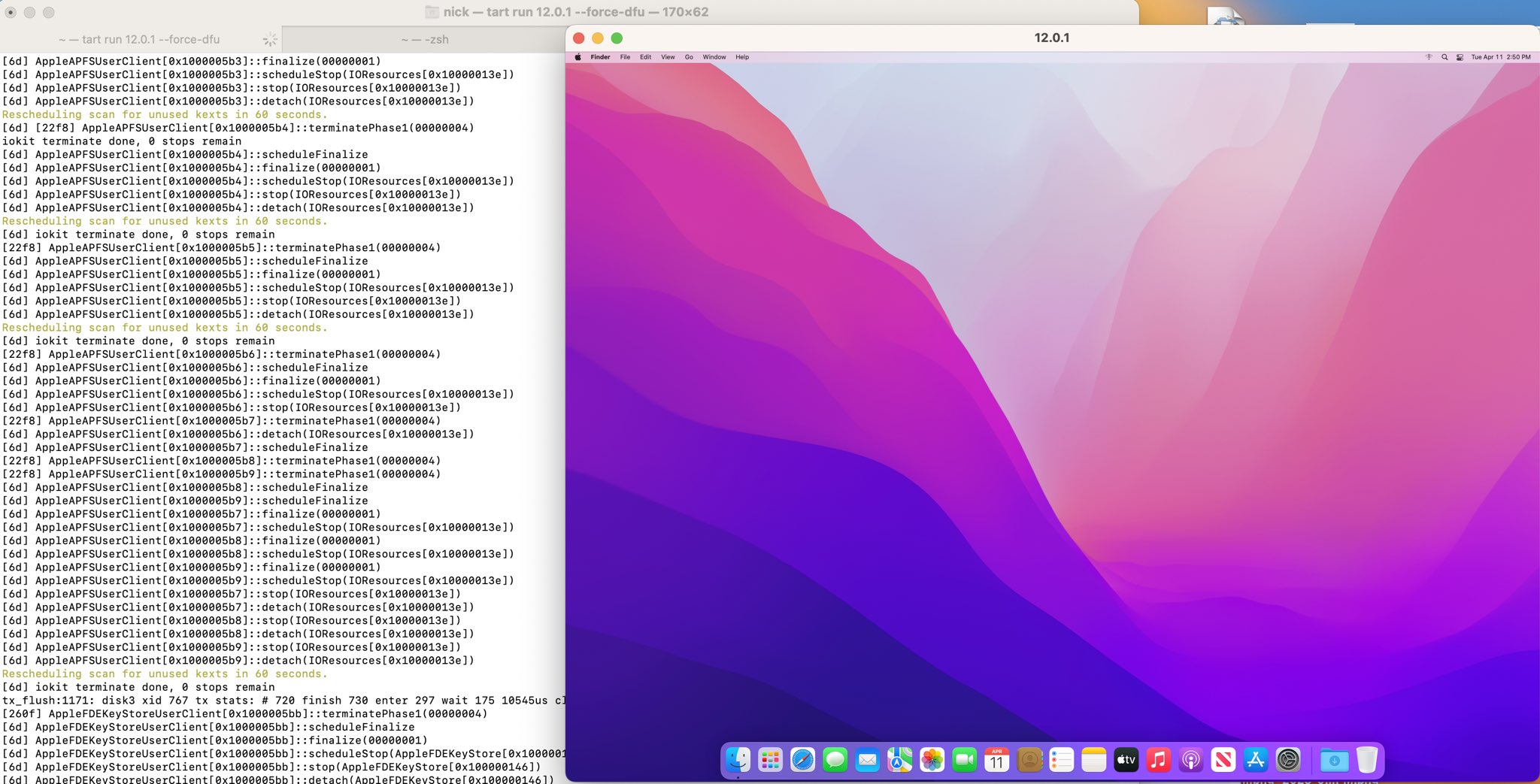
Task: Open the Finder Go menu
Action: (x=689, y=57)
